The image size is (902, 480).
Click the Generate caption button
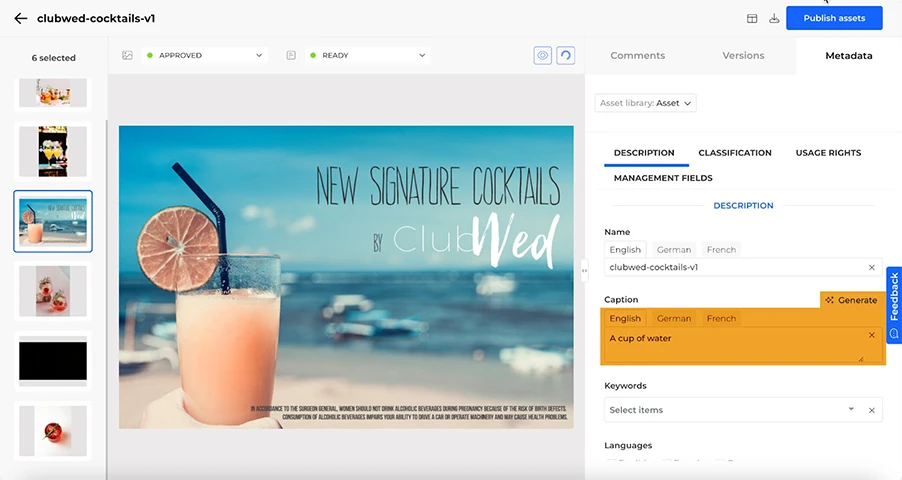coord(851,300)
